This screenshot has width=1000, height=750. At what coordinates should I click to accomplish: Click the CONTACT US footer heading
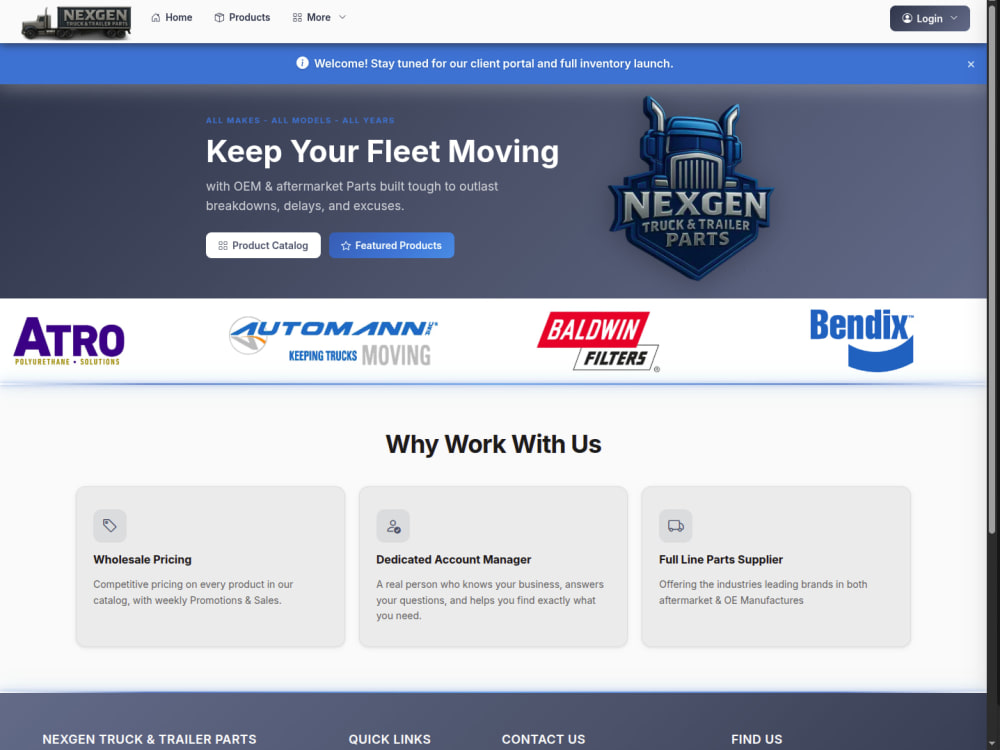tap(543, 739)
